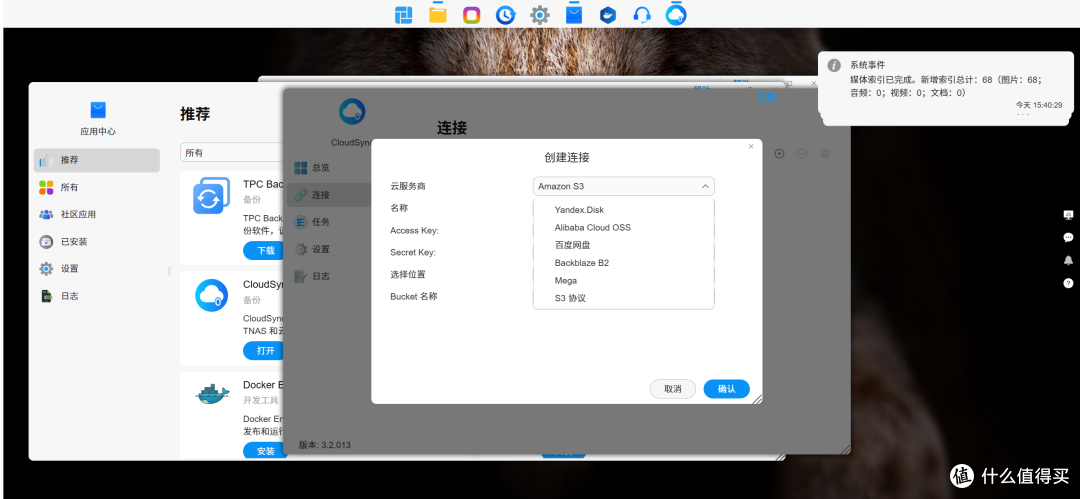Screen dimensions: 1080x499
Task: Switch to 总览 in CloudSync sidebar
Action: pos(329,167)
